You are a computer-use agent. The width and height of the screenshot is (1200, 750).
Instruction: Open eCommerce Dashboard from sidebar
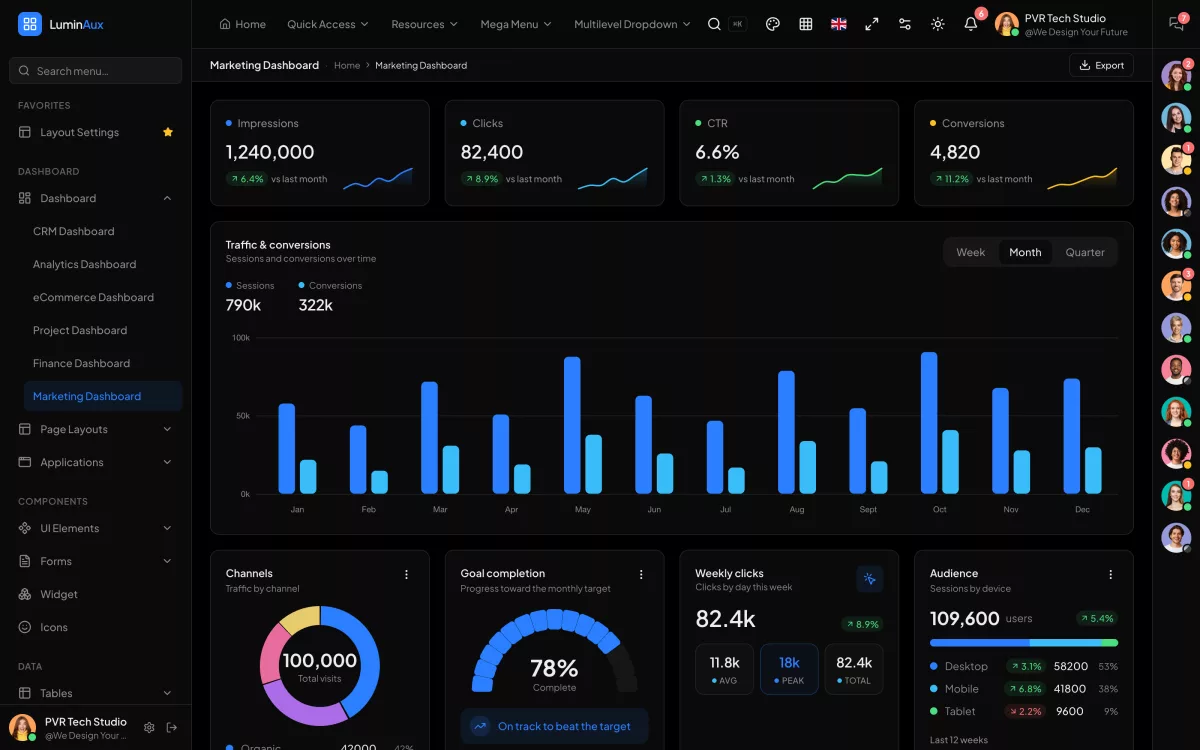[103, 297]
